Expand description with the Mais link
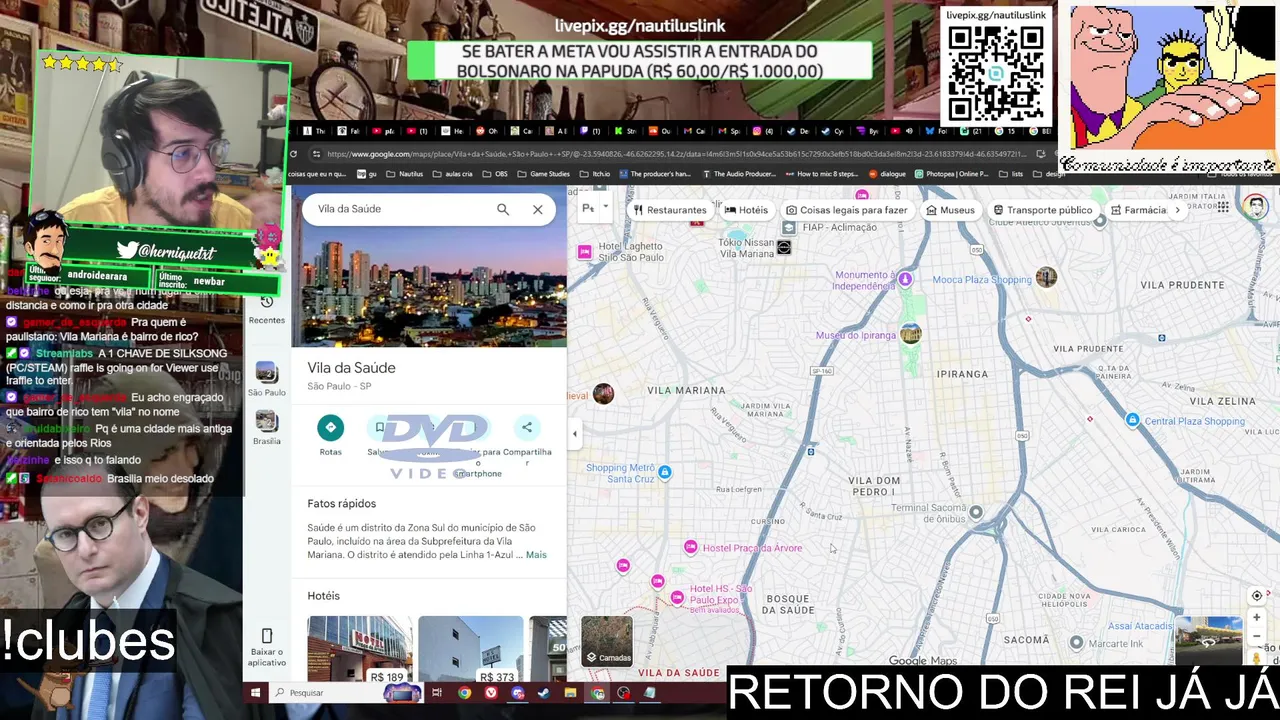 pyautogui.click(x=536, y=555)
